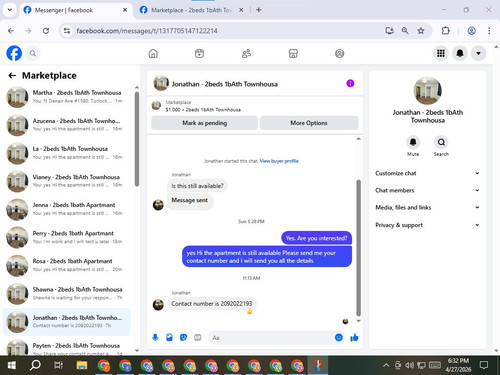The image size is (500, 375).
Task: Mute this chat using bell icon
Action: (413, 142)
